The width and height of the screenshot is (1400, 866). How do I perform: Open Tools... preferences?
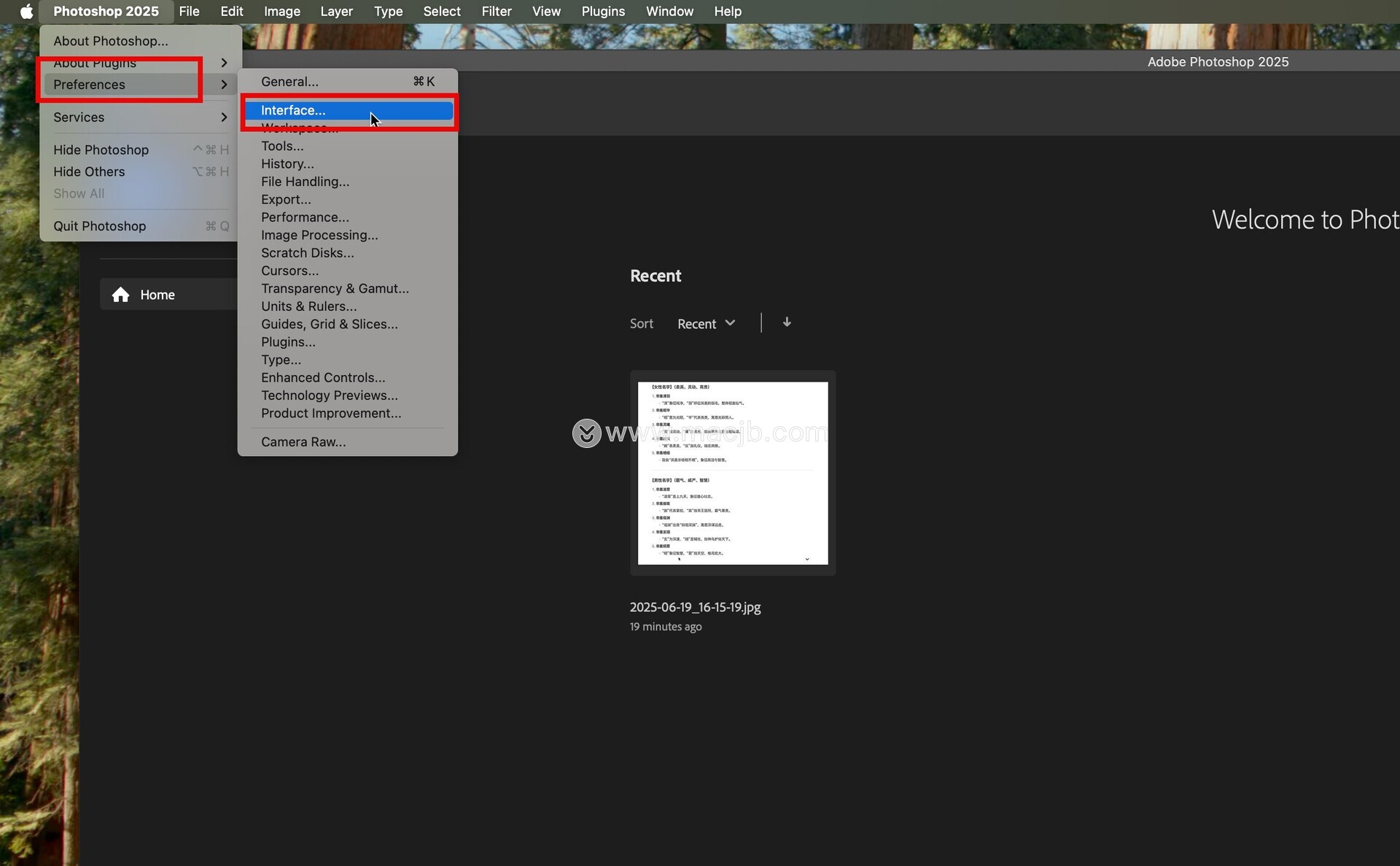point(348,146)
